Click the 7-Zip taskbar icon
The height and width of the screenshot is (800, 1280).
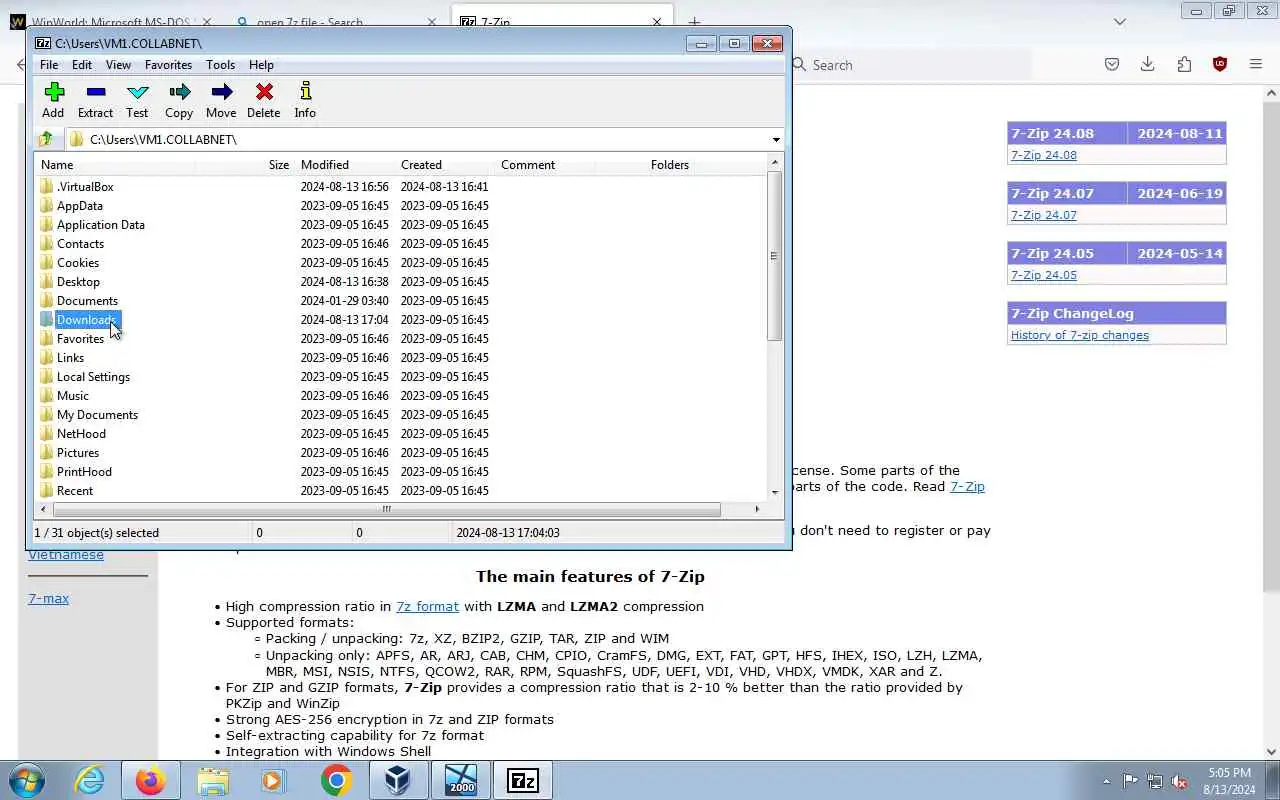tap(523, 780)
